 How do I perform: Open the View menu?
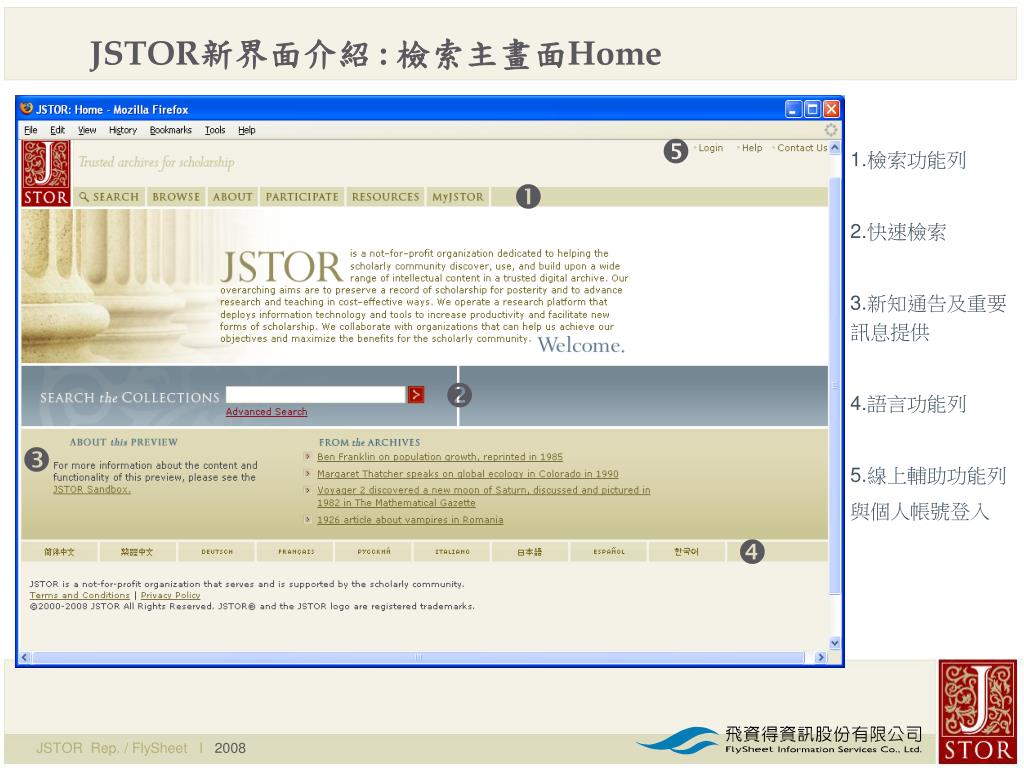click(87, 130)
